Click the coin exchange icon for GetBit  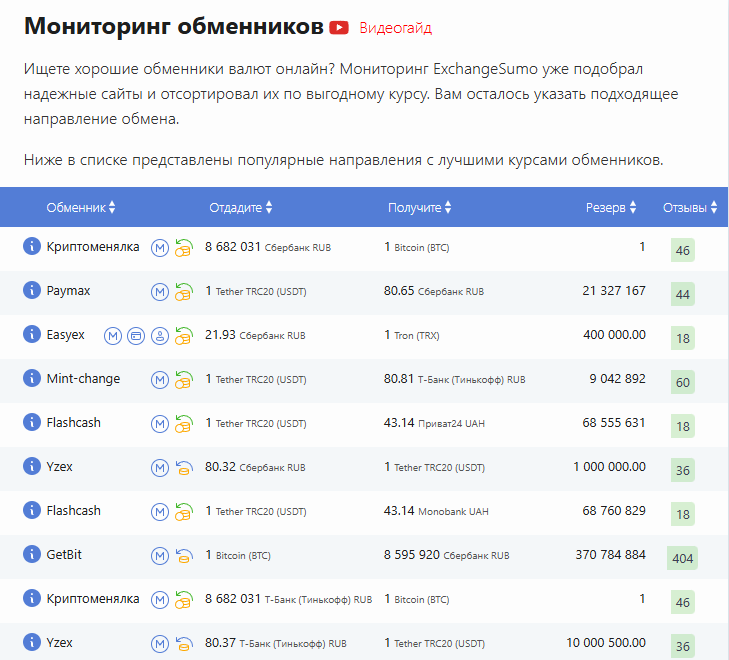coord(184,556)
